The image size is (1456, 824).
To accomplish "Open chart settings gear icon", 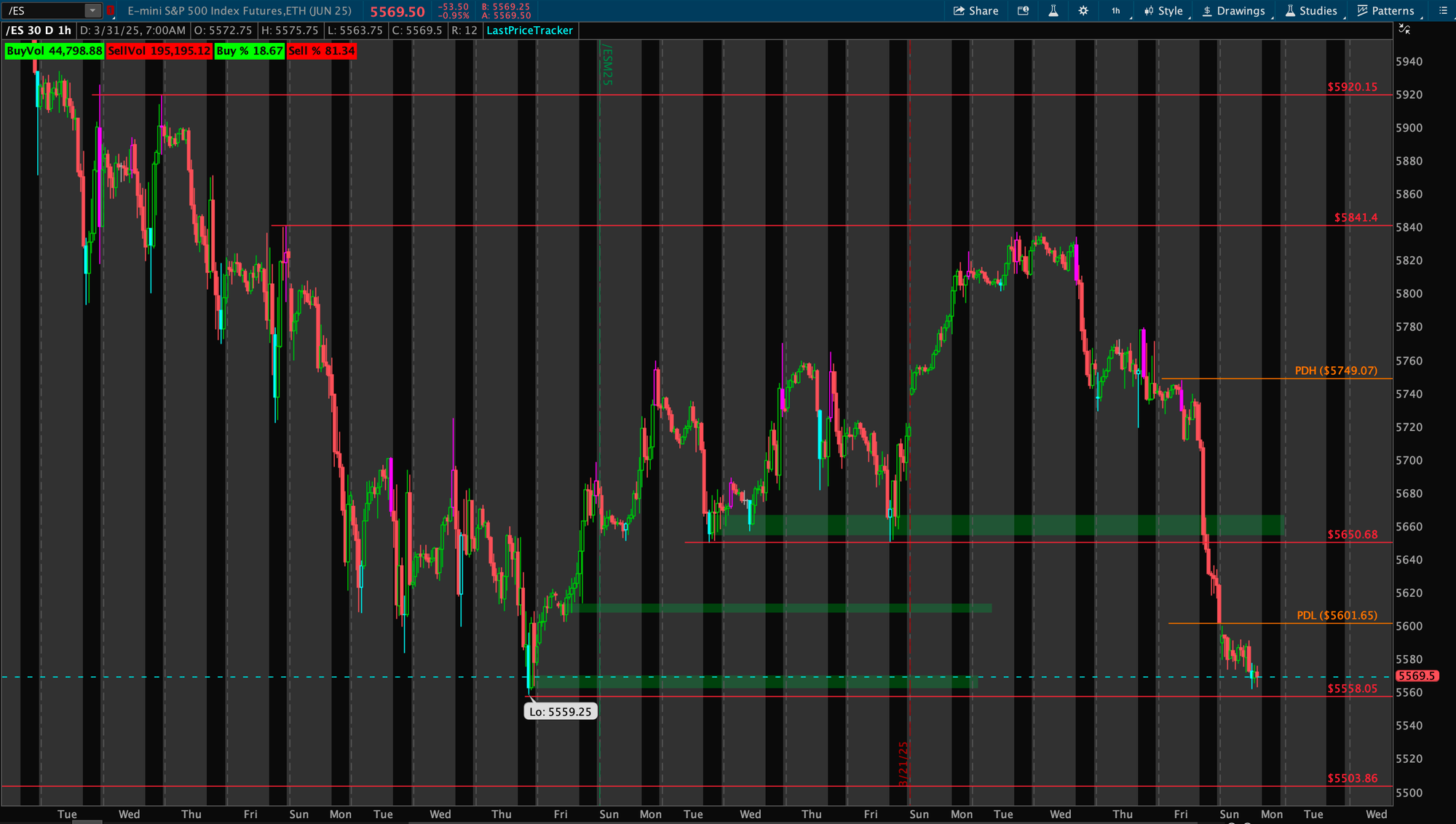I will tap(1083, 11).
